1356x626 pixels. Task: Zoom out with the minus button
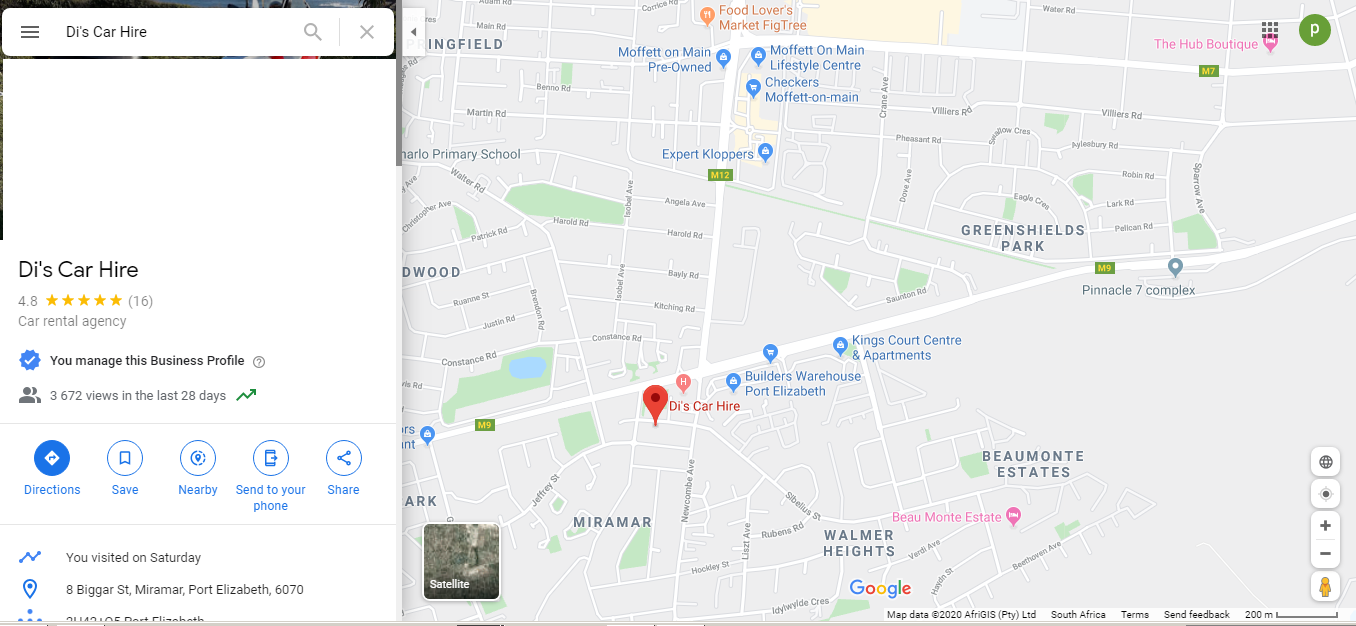(x=1326, y=554)
